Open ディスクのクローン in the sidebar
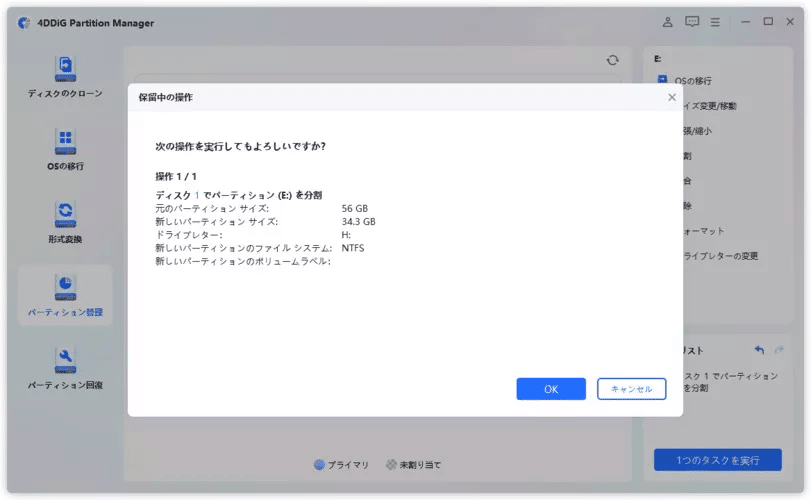 65,77
